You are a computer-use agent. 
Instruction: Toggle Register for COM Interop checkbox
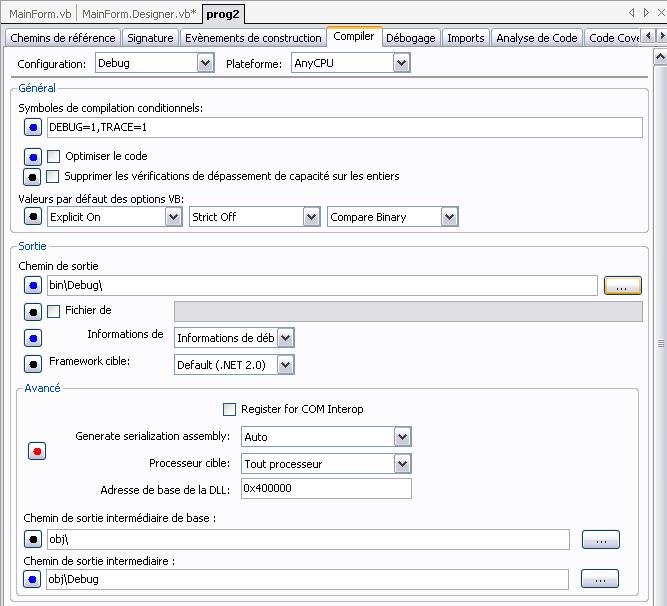pos(229,409)
